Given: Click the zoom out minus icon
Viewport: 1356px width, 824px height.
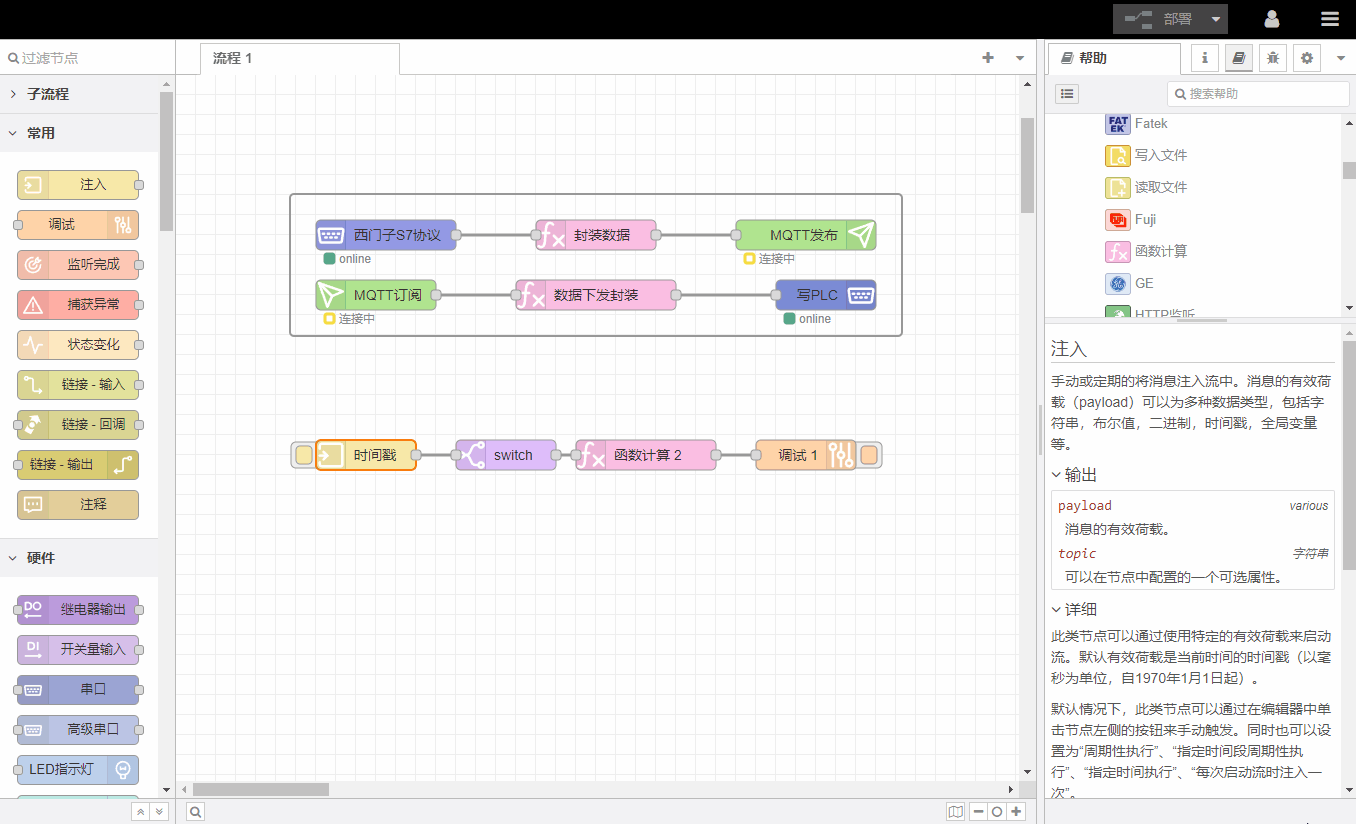Looking at the screenshot, I should tap(978, 812).
